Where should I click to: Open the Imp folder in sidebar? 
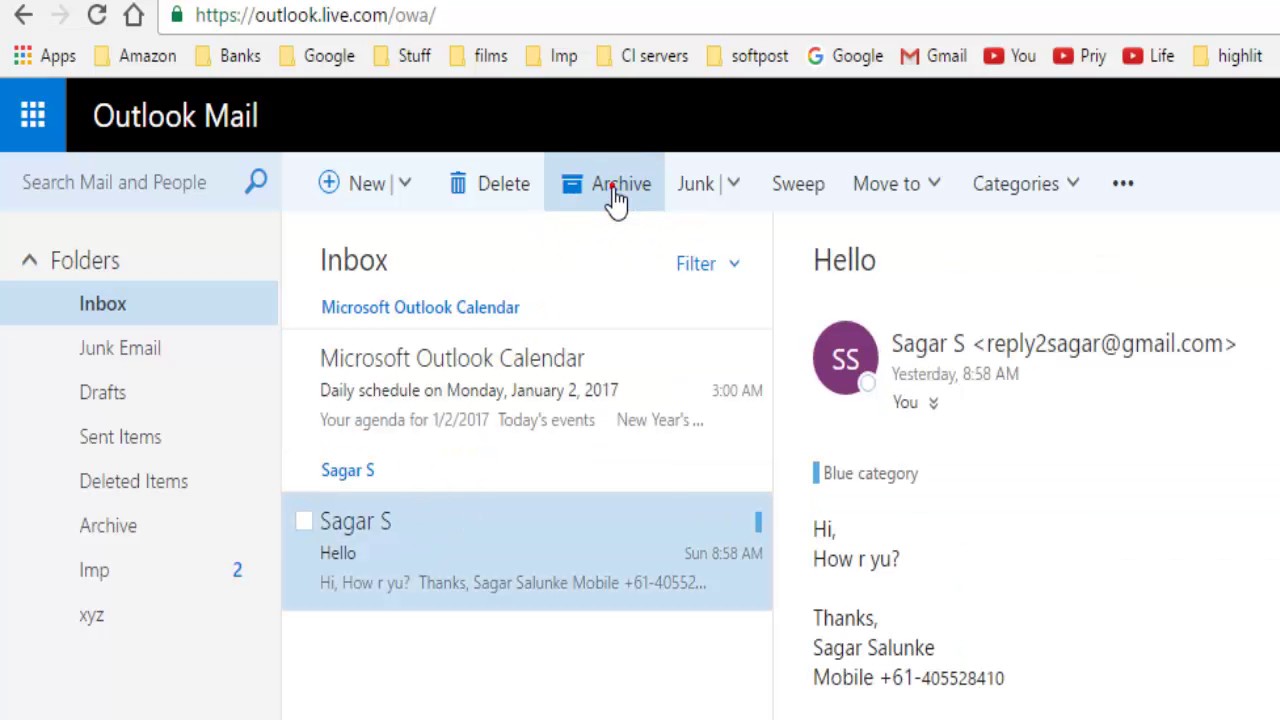[x=94, y=570]
